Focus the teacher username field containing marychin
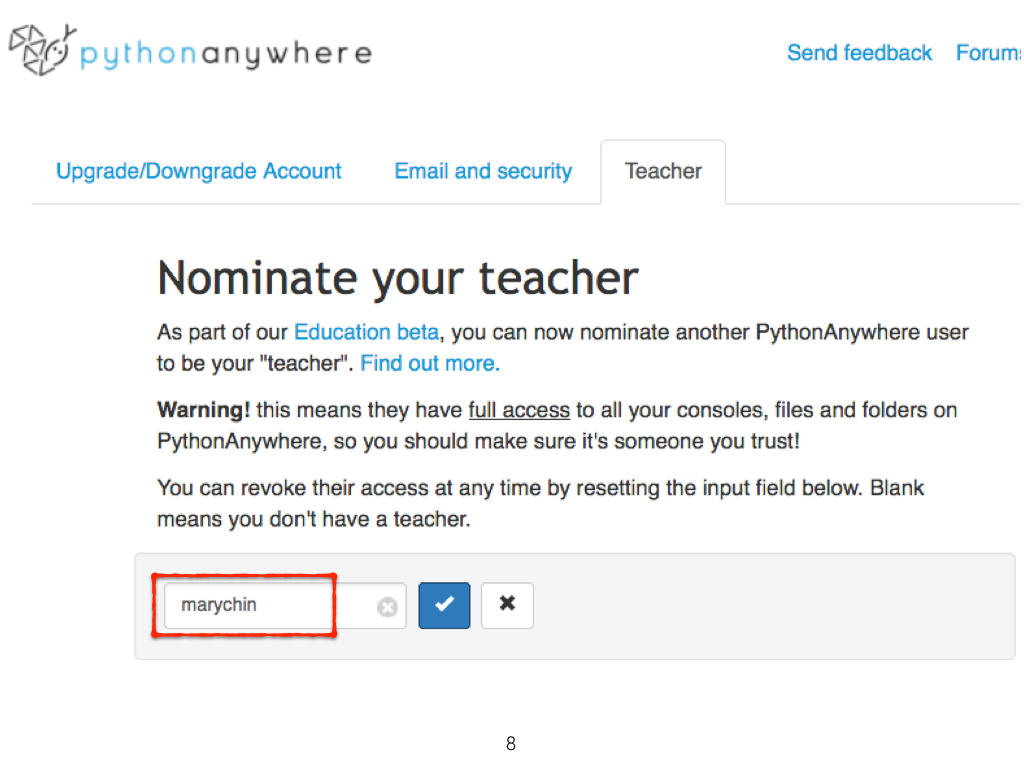The image size is (1024, 768). 285,605
